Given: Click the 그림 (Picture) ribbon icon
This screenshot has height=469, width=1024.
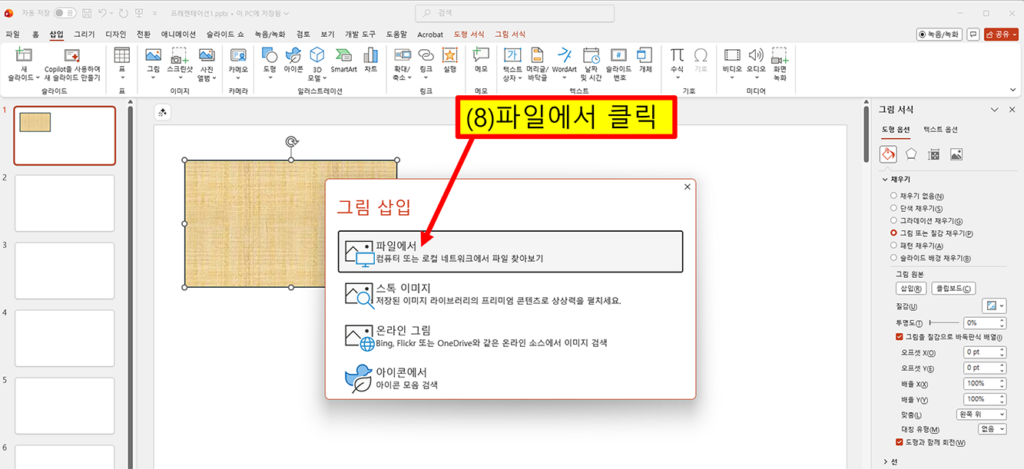Looking at the screenshot, I should 153,55.
